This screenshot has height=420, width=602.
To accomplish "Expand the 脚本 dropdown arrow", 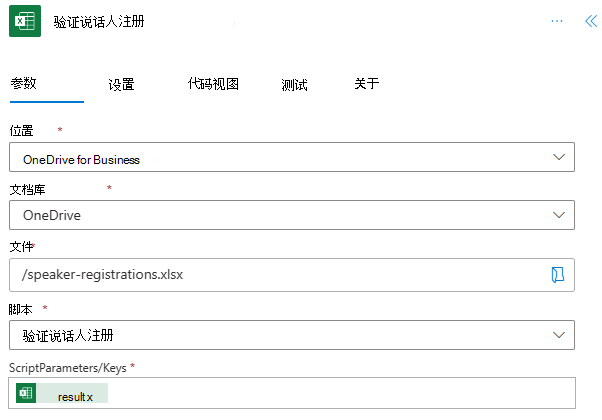I will [x=559, y=335].
